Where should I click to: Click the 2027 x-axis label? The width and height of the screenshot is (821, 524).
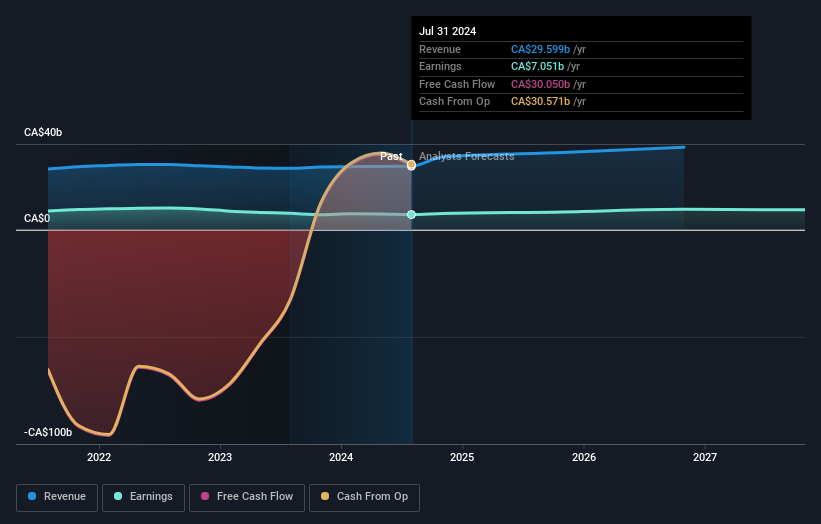coord(705,458)
